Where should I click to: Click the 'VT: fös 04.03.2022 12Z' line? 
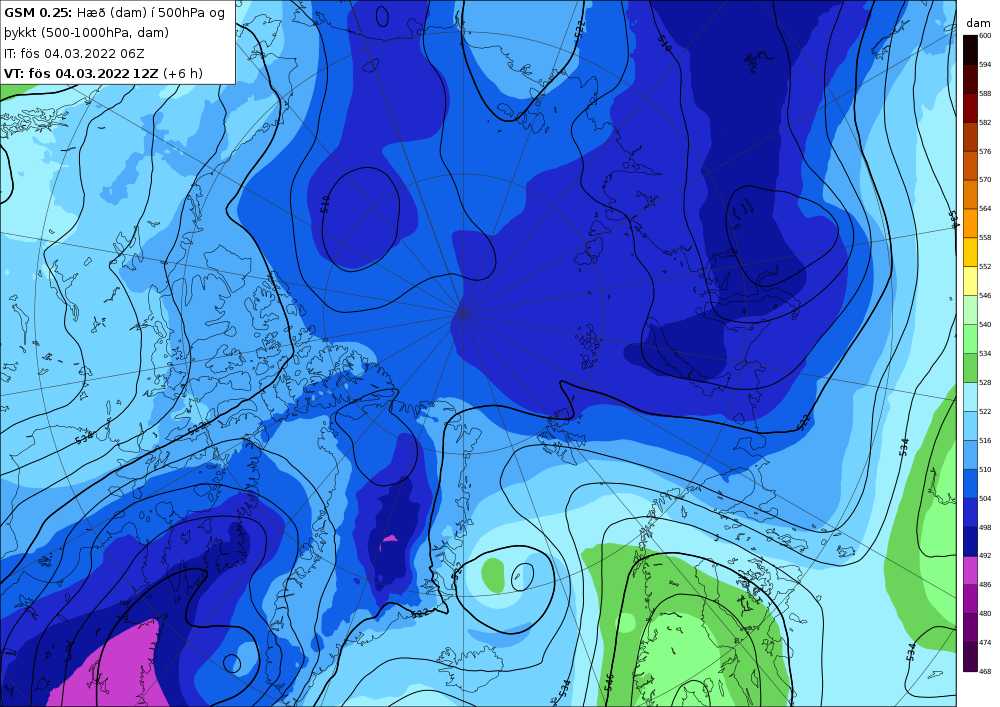pyautogui.click(x=81, y=73)
